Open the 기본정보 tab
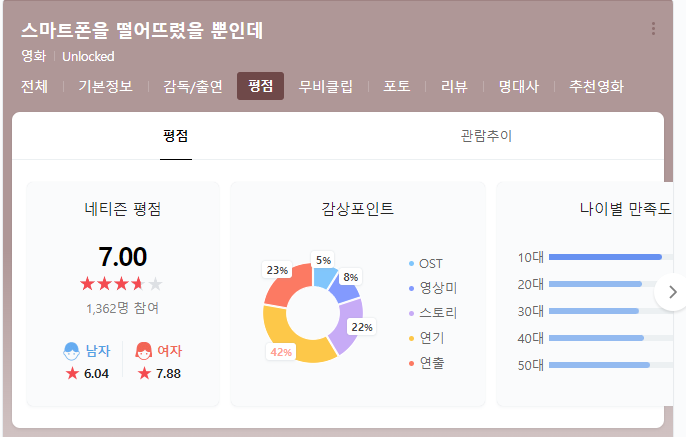The height and width of the screenshot is (437, 686). [105, 86]
